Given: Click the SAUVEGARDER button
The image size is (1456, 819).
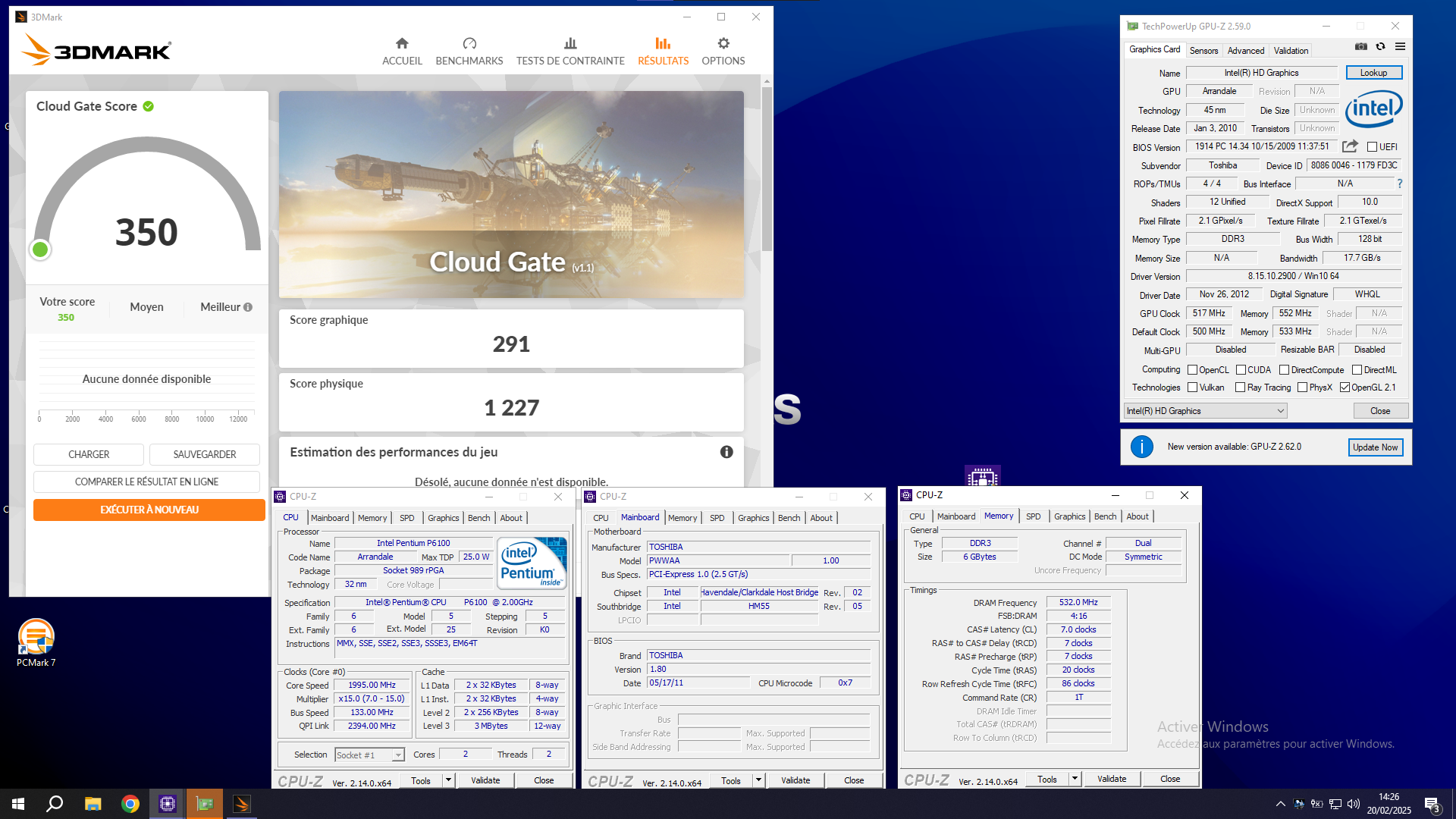Looking at the screenshot, I should tap(205, 454).
